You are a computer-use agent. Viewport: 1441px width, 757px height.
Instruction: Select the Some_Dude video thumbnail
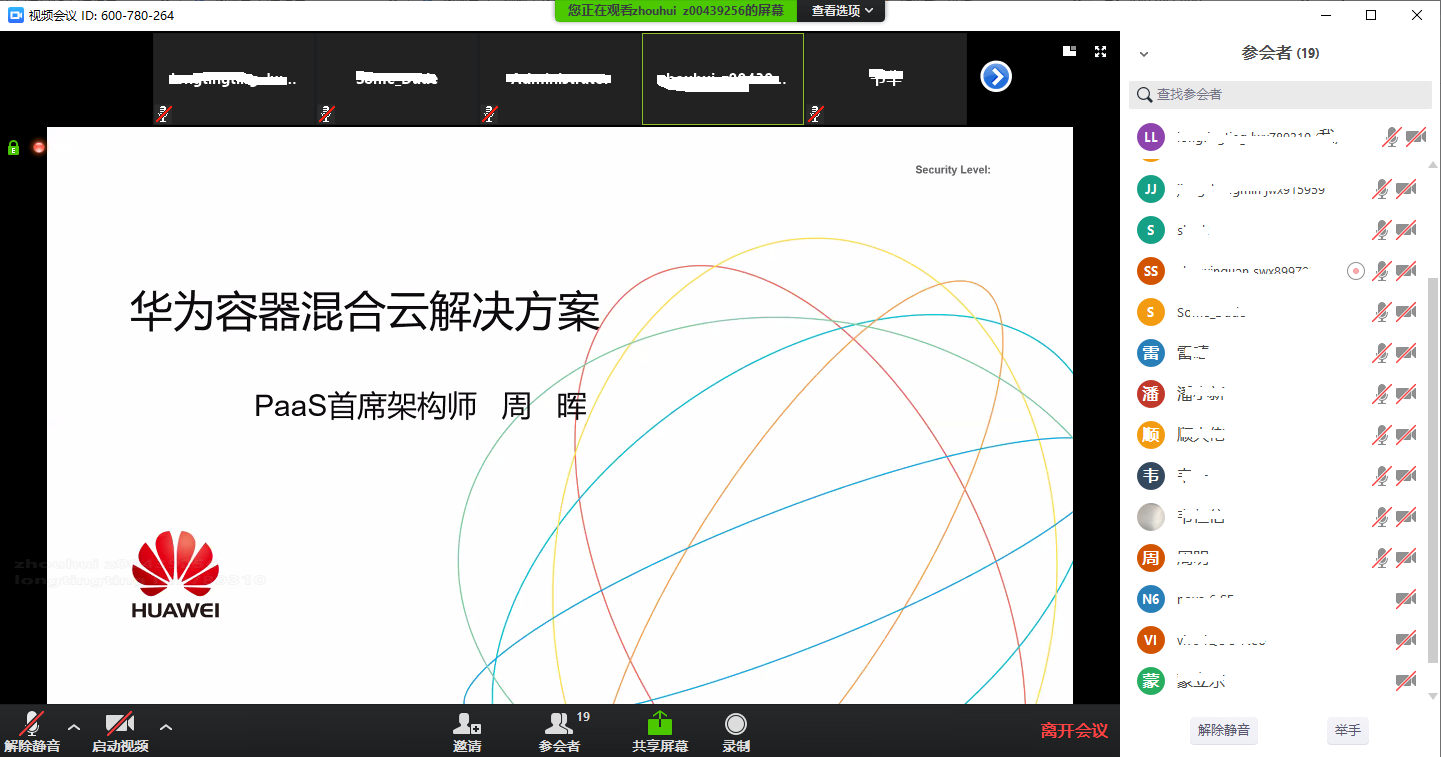pyautogui.click(x=397, y=79)
